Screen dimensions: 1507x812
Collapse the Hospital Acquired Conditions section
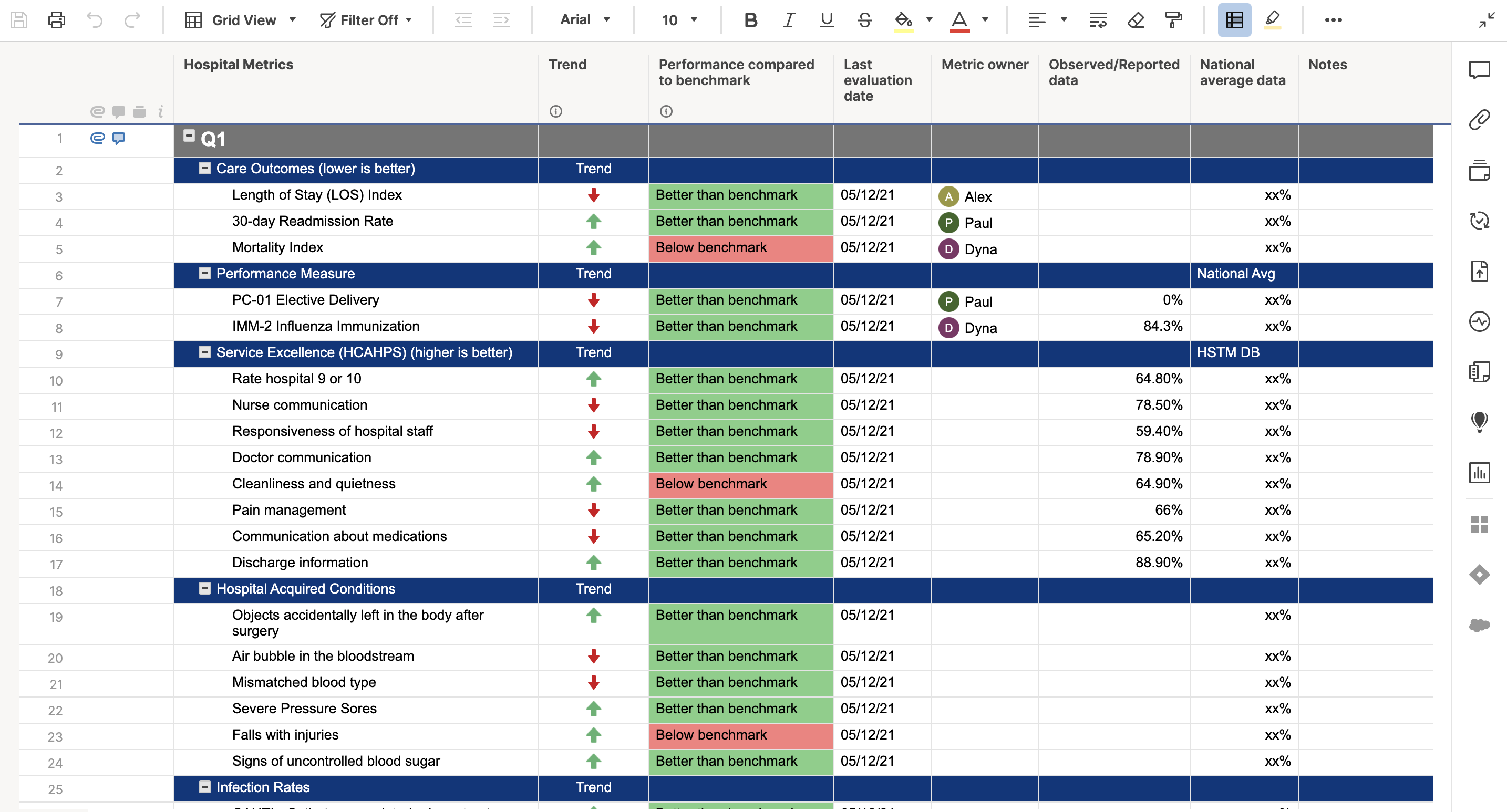click(x=205, y=588)
